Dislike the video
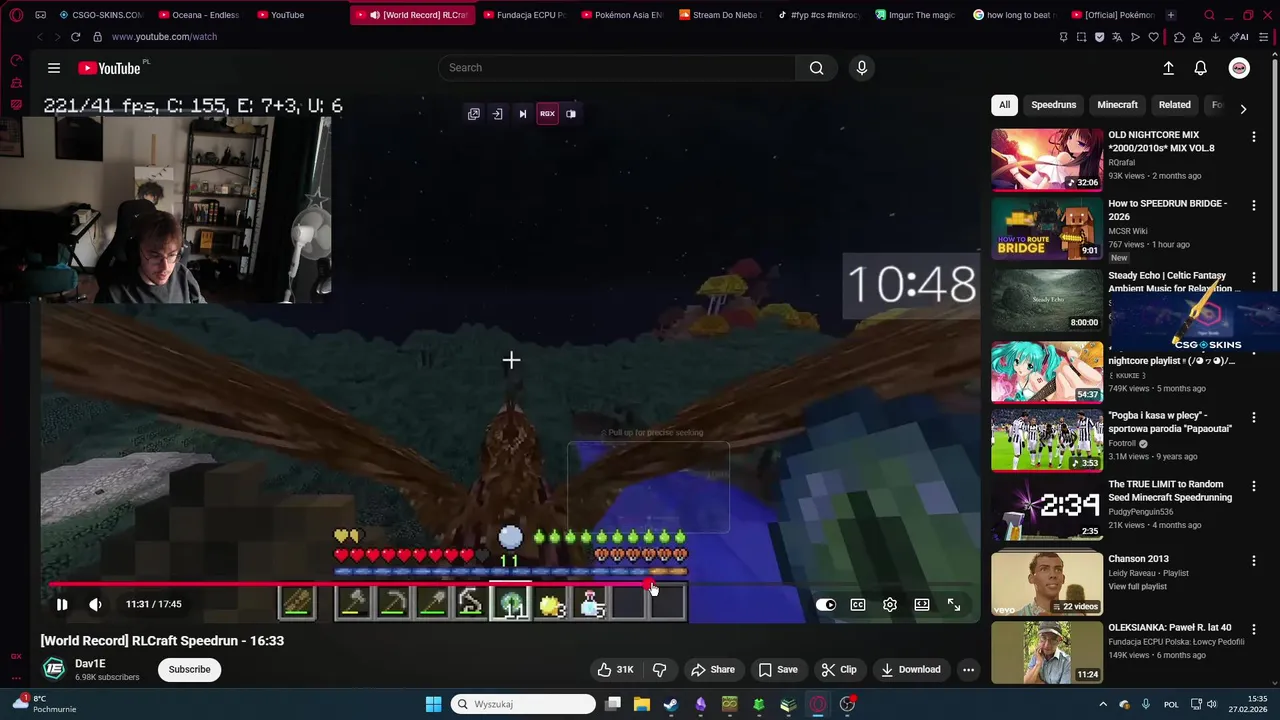Screen dimensions: 1280x720 click(x=660, y=669)
